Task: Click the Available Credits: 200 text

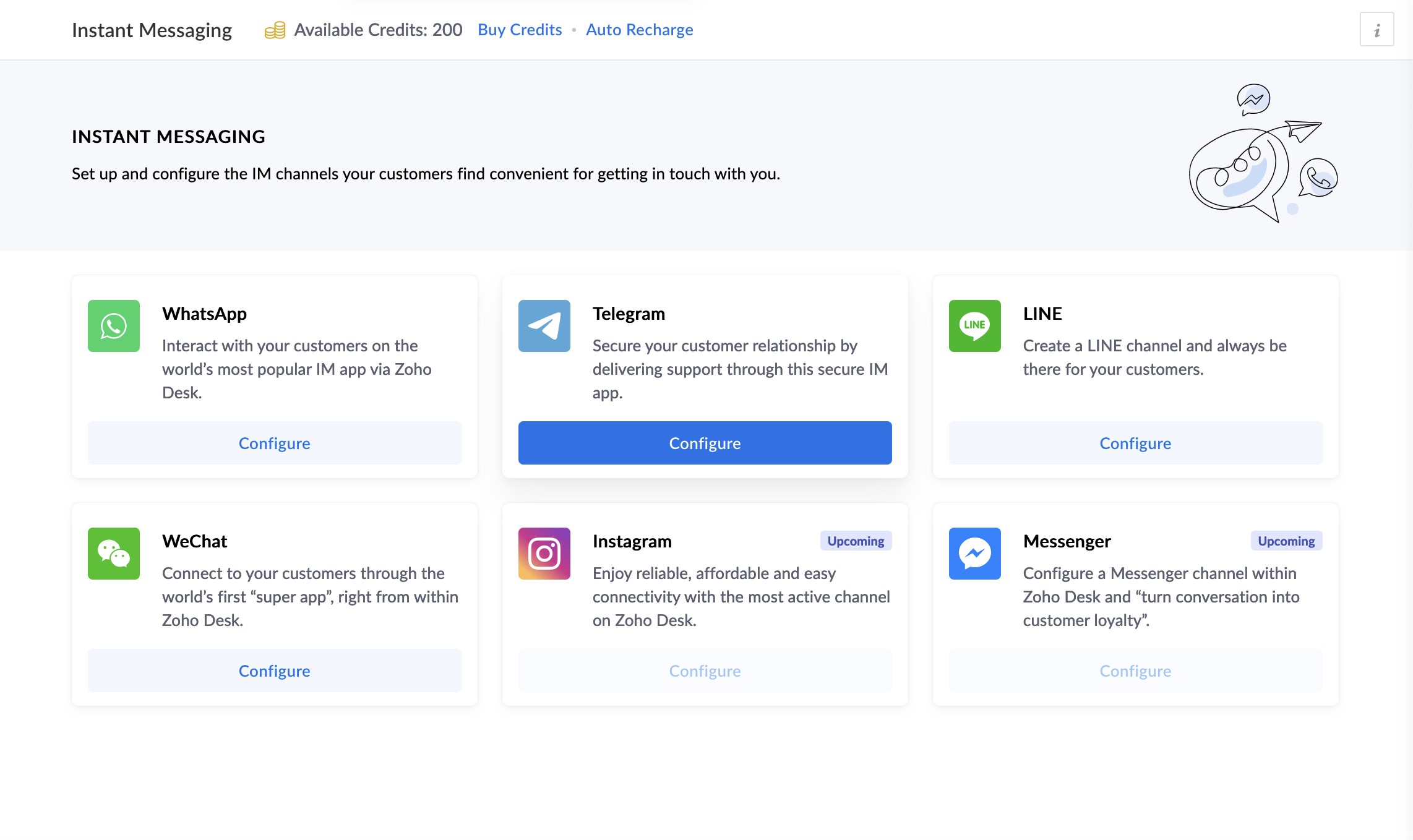Action: click(378, 30)
